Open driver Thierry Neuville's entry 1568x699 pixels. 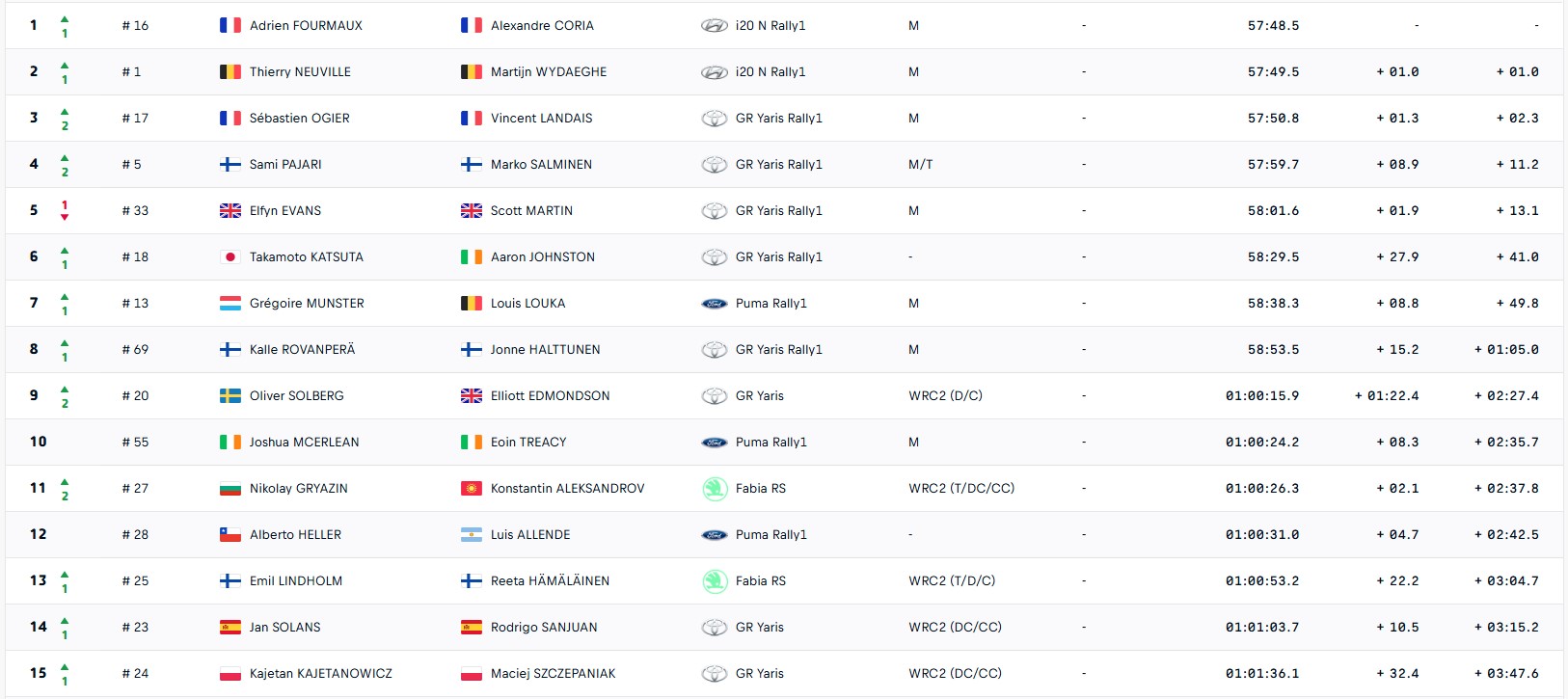point(300,72)
